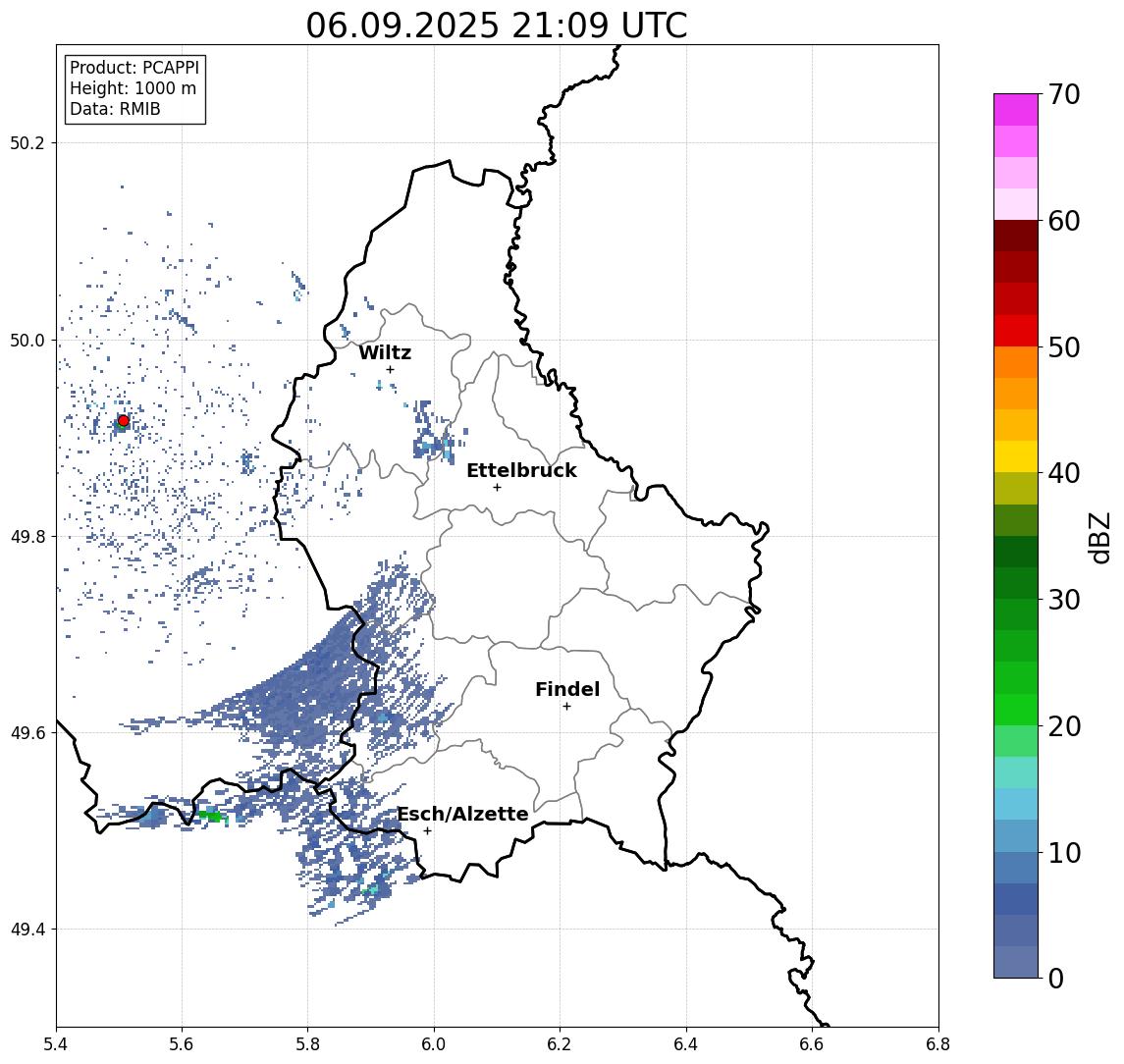Click the 'Height: 1000 m' legend line
Image resolution: width=1124 pixels, height=1064 pixels.
[133, 88]
